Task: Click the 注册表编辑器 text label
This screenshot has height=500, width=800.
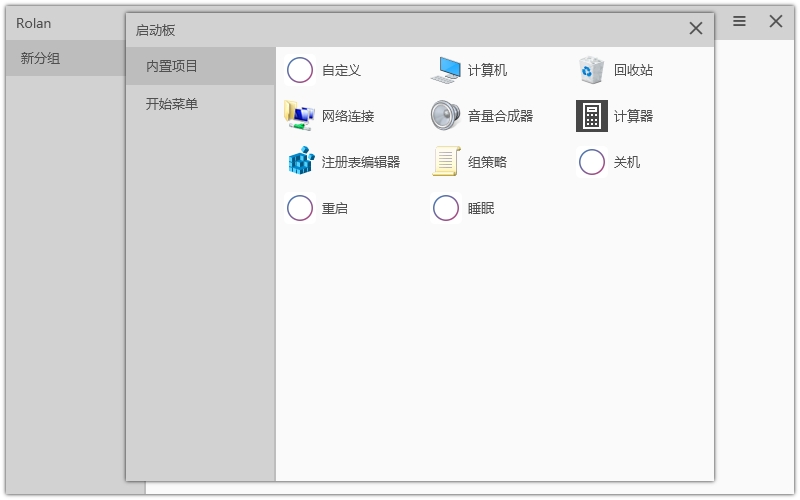Action: pos(361,162)
